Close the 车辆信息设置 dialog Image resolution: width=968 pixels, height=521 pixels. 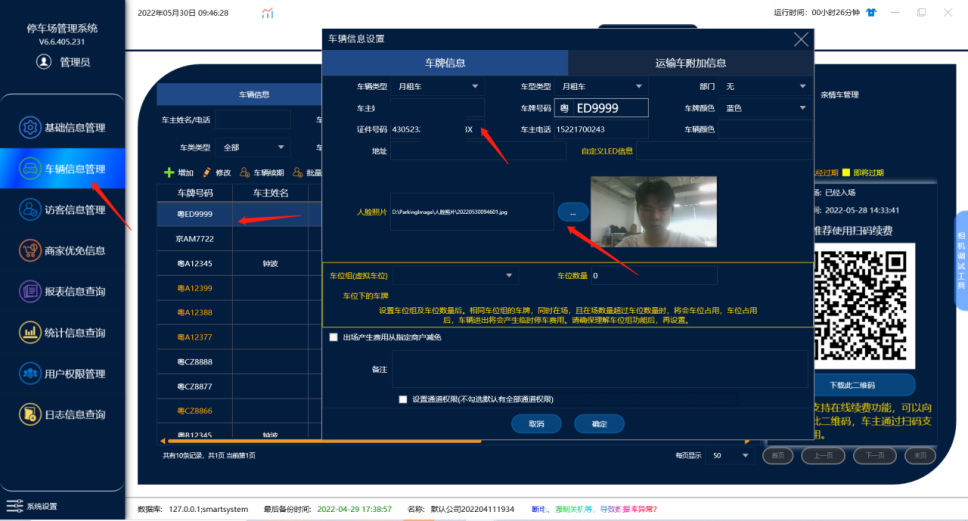point(801,39)
